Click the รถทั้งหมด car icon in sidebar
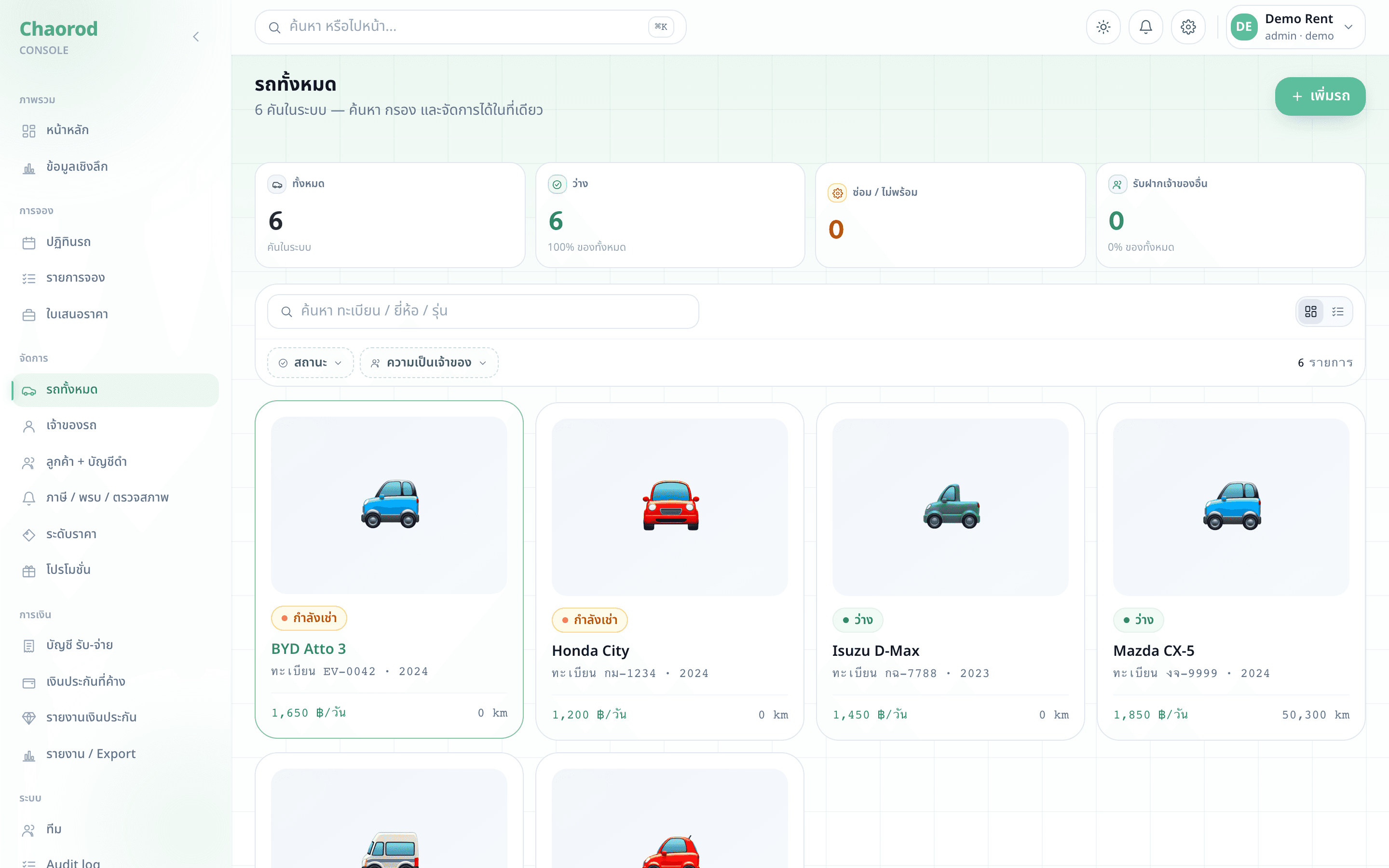This screenshot has width=1389, height=868. (x=29, y=391)
